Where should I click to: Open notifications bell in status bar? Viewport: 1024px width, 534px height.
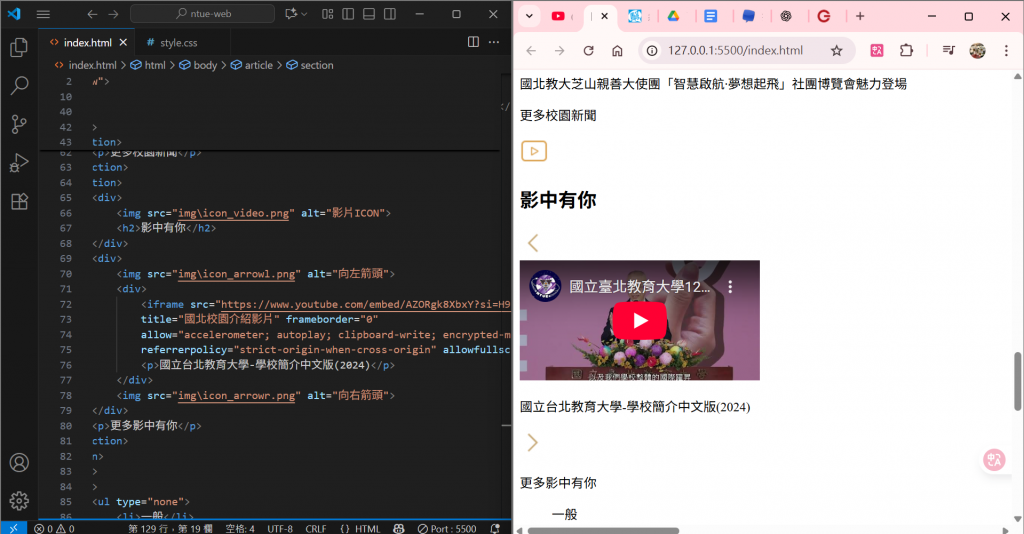click(495, 528)
